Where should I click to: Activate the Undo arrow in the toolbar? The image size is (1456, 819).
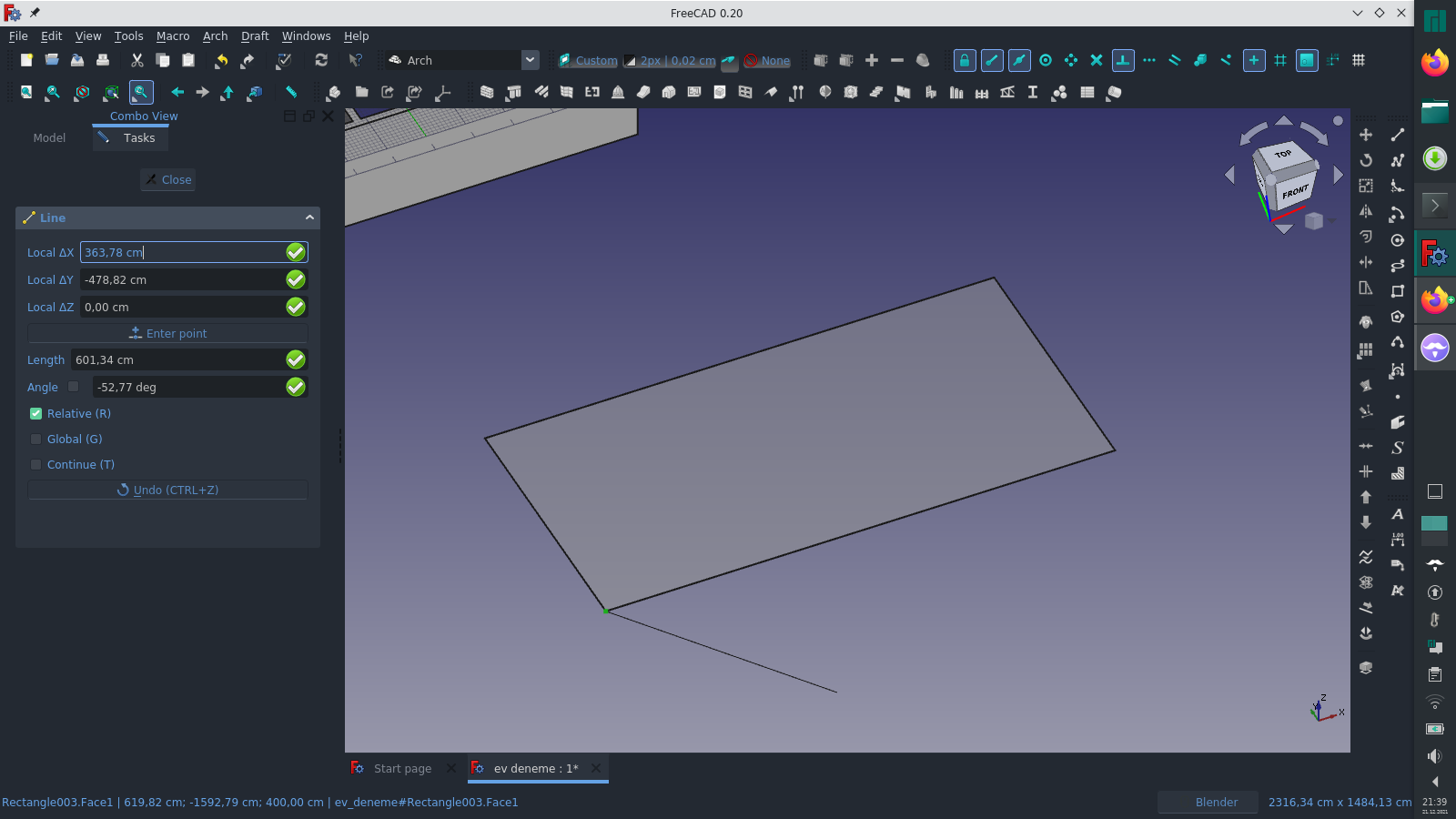pos(221,60)
